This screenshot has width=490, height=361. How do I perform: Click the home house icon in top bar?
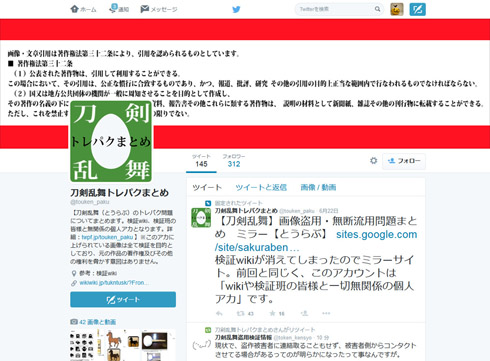(74, 9)
